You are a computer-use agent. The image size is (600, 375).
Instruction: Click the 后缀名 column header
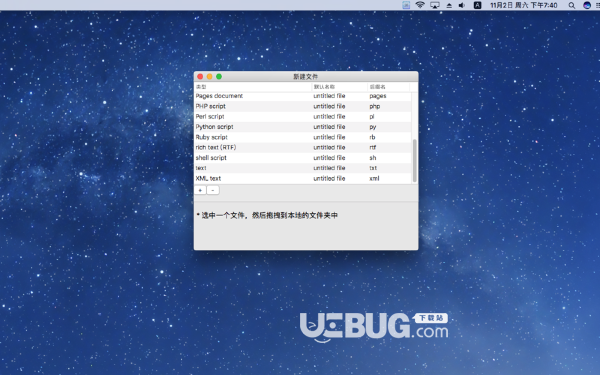388,87
